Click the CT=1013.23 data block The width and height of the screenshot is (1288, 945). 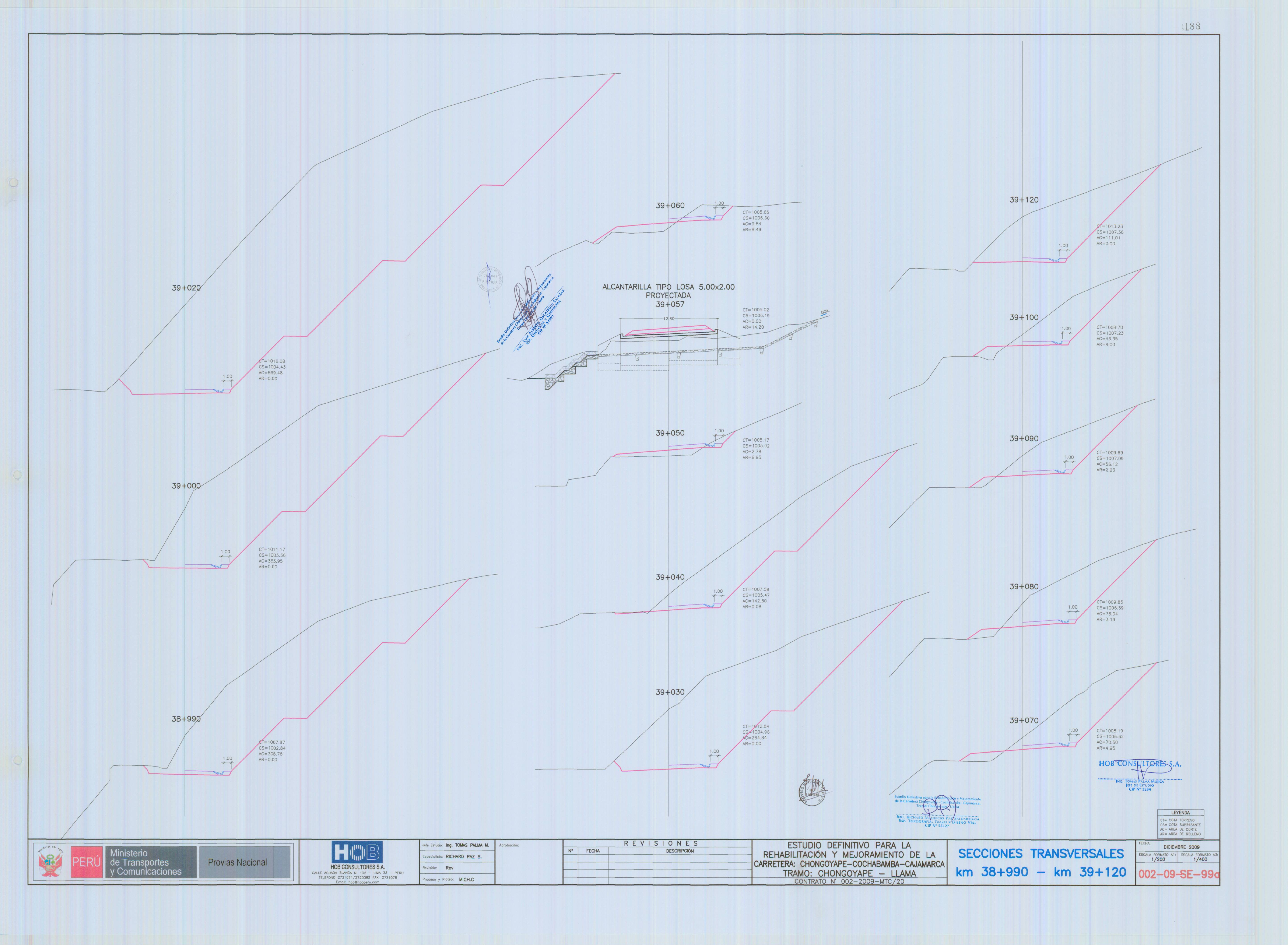1110,235
